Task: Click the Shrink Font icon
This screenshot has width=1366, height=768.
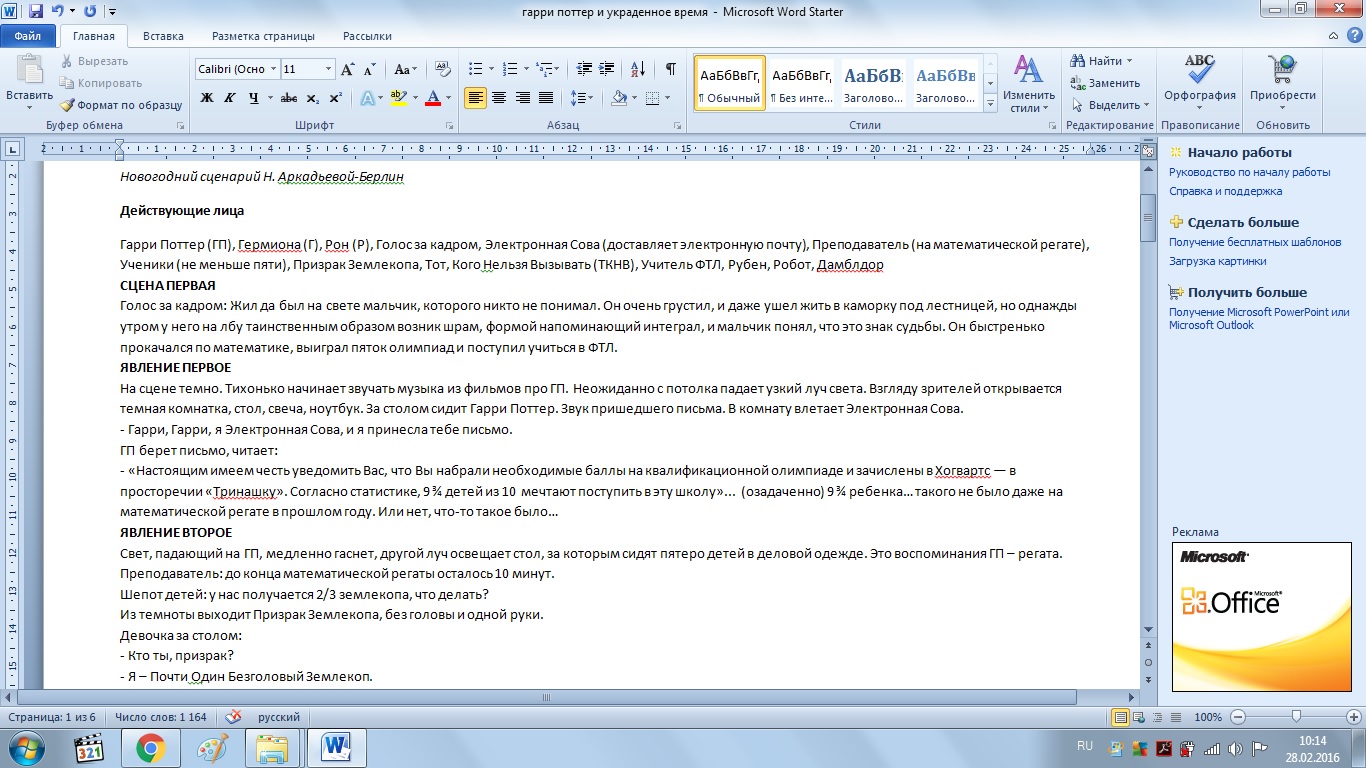Action: (x=369, y=69)
